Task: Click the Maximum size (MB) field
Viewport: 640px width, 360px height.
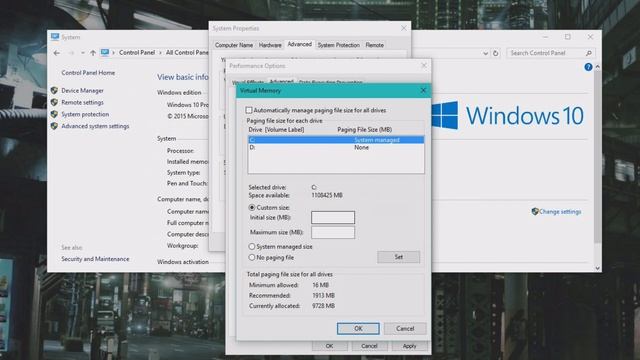Action: [333, 232]
